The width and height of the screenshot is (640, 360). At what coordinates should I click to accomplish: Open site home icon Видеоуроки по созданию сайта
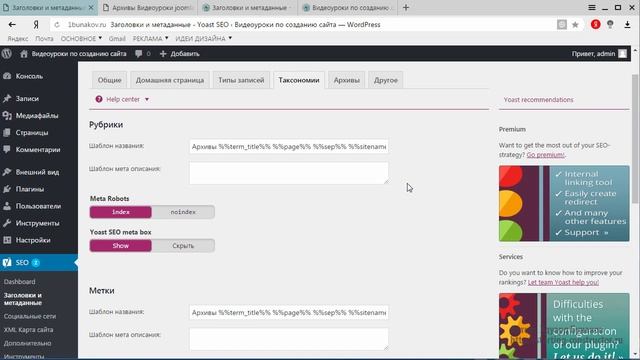tap(24, 53)
